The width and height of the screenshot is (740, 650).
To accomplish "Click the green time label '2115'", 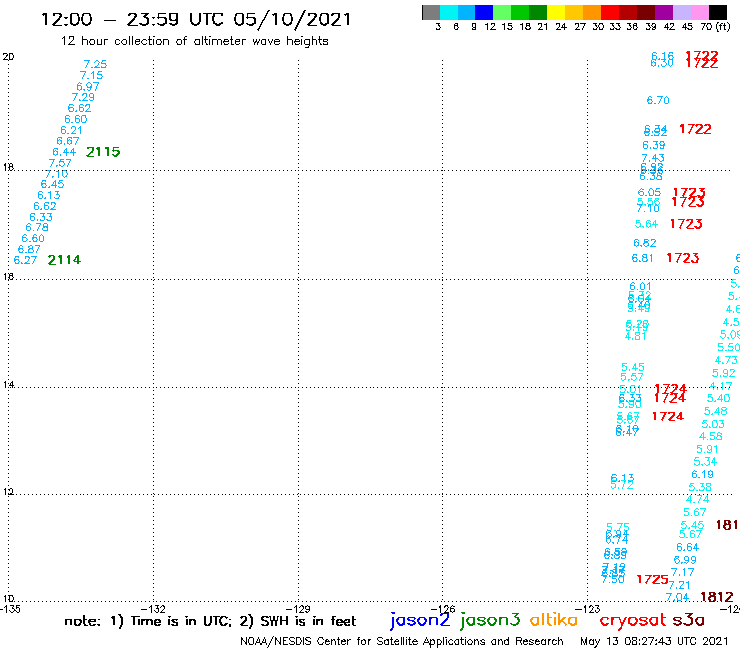I will [103, 152].
